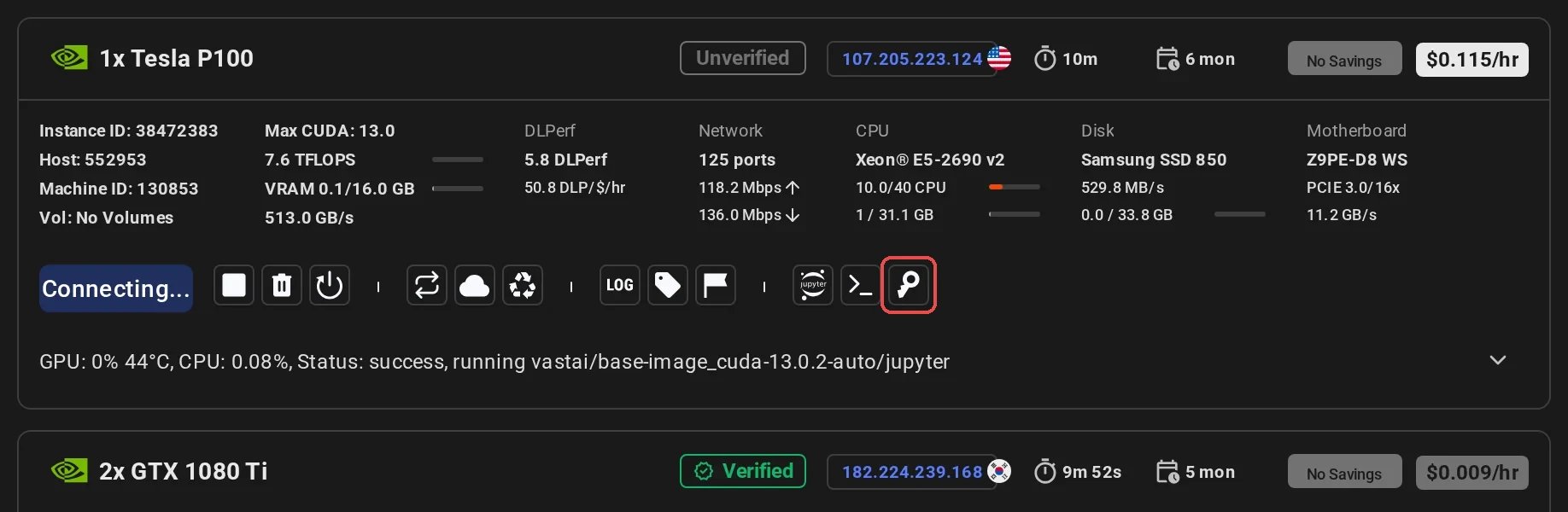The width and height of the screenshot is (1568, 512).
Task: Click Instance ID: 38472383 text
Action: [x=129, y=131]
